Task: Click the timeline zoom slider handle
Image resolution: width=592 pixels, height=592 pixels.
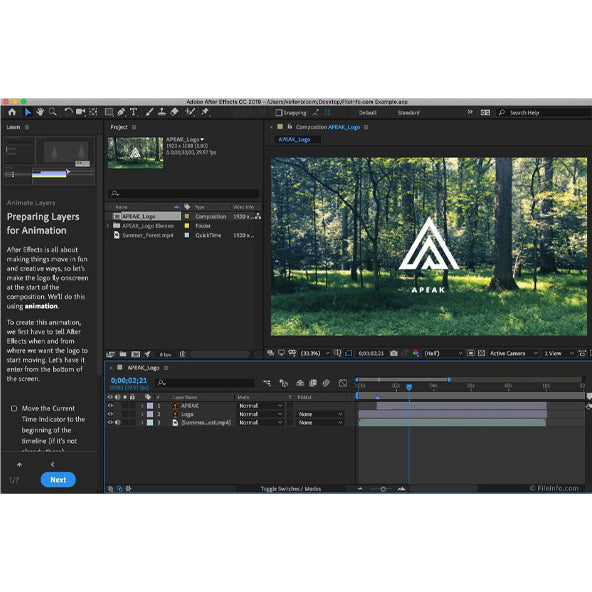Action: click(383, 489)
